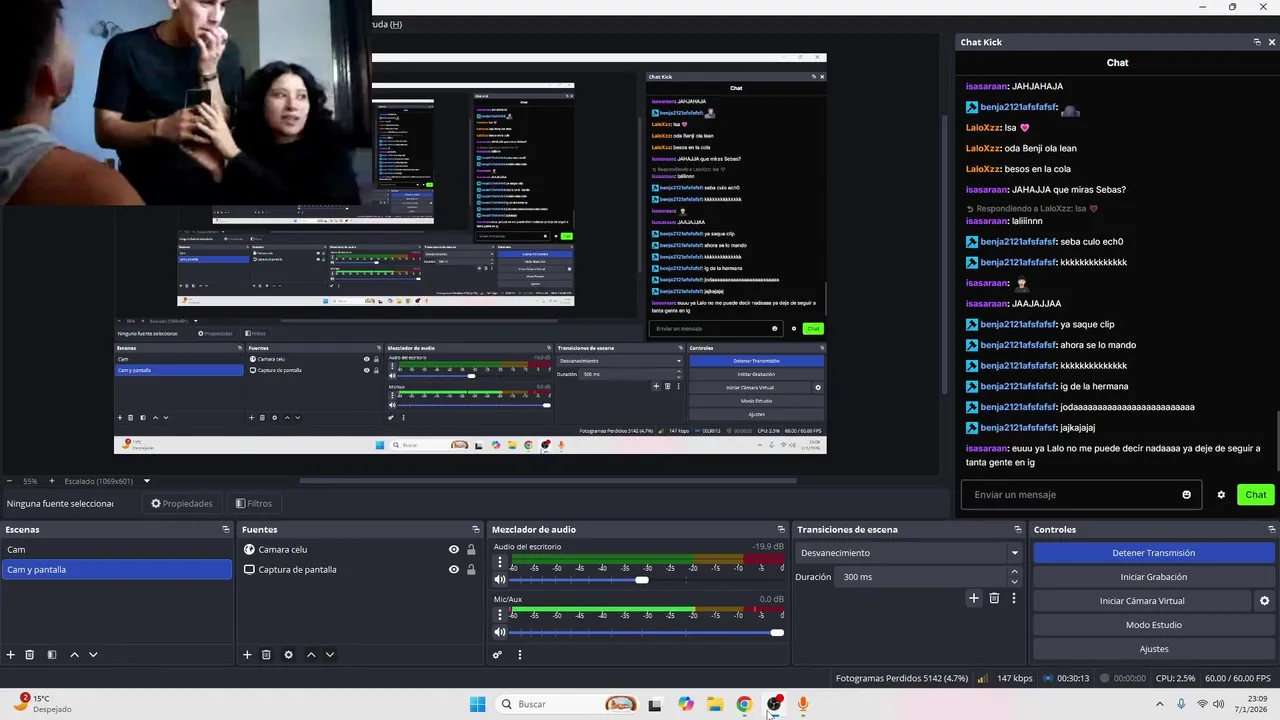The image size is (1280, 720).
Task: Open transition properties three-dot menu
Action: click(1013, 598)
